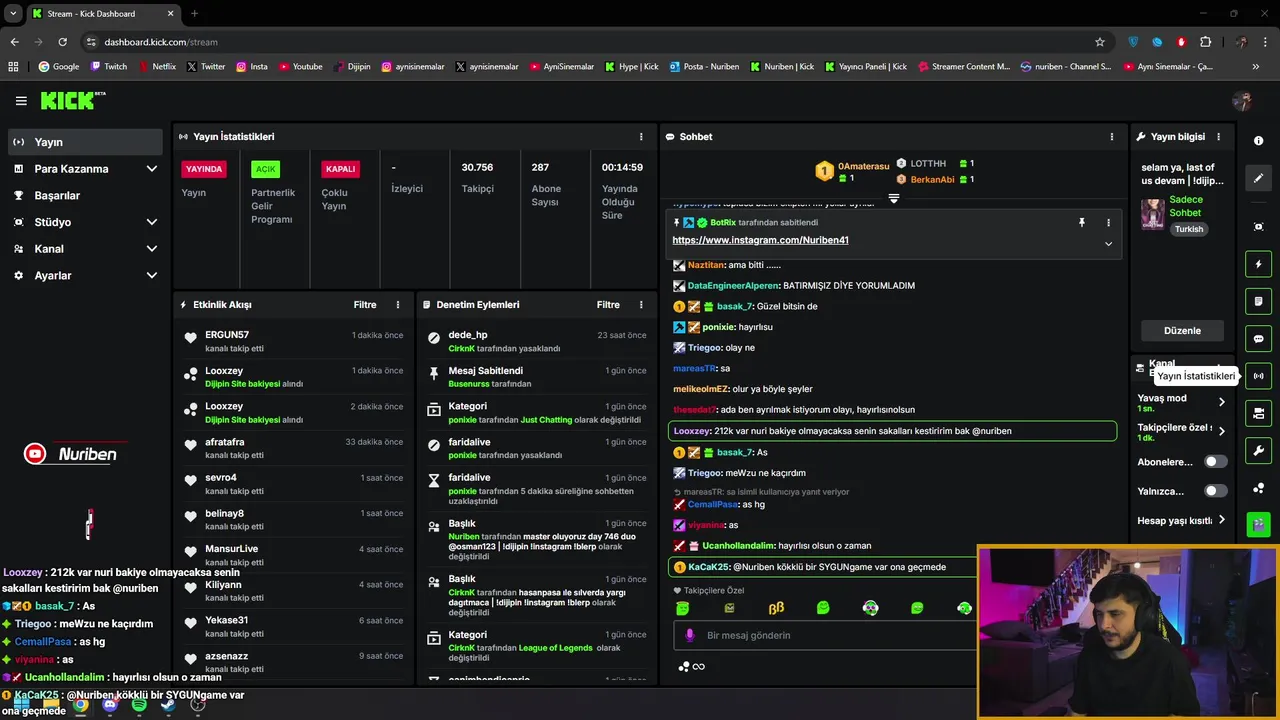Click the purple microphone icon in the message box
1280x720 pixels.
tap(689, 635)
